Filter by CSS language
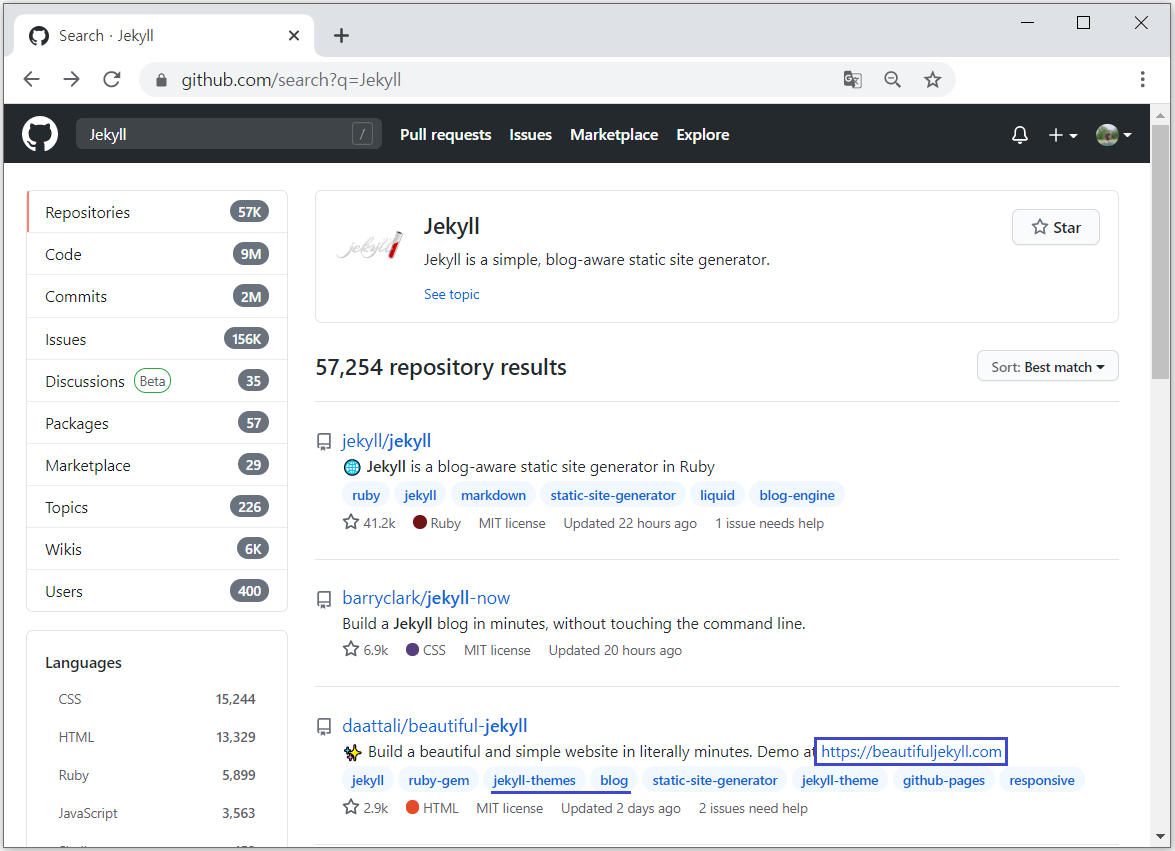 point(157,699)
